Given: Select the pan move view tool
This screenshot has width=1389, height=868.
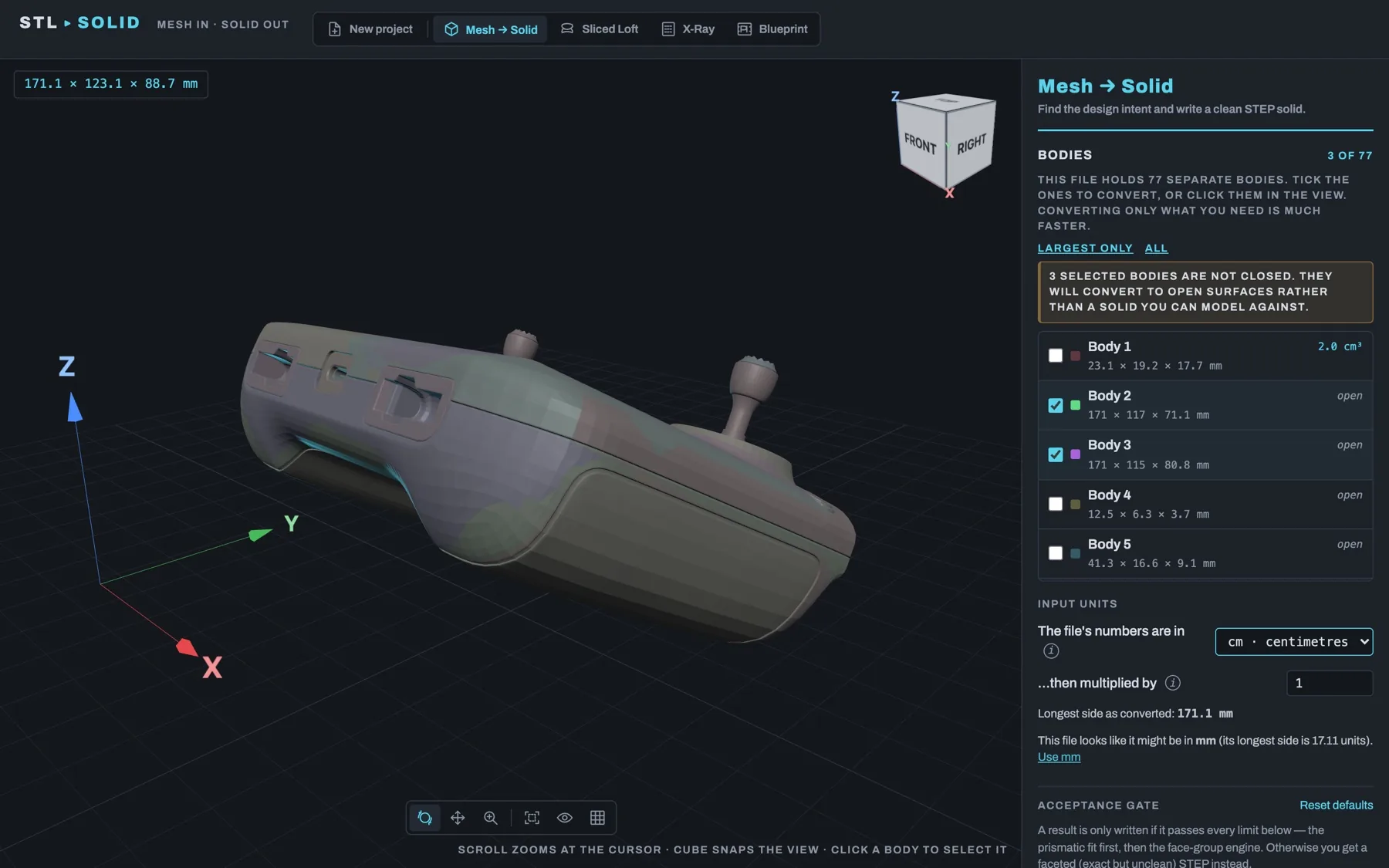Looking at the screenshot, I should point(458,818).
